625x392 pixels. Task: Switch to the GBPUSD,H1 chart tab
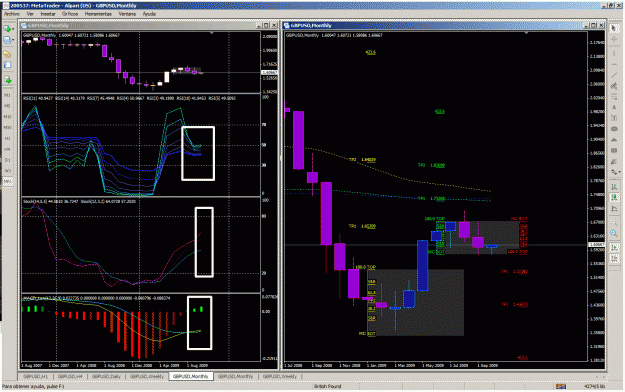[x=35, y=376]
